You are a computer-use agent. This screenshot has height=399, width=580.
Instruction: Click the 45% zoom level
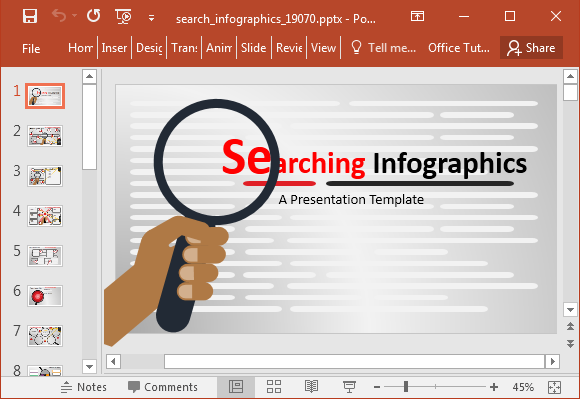[x=523, y=387]
